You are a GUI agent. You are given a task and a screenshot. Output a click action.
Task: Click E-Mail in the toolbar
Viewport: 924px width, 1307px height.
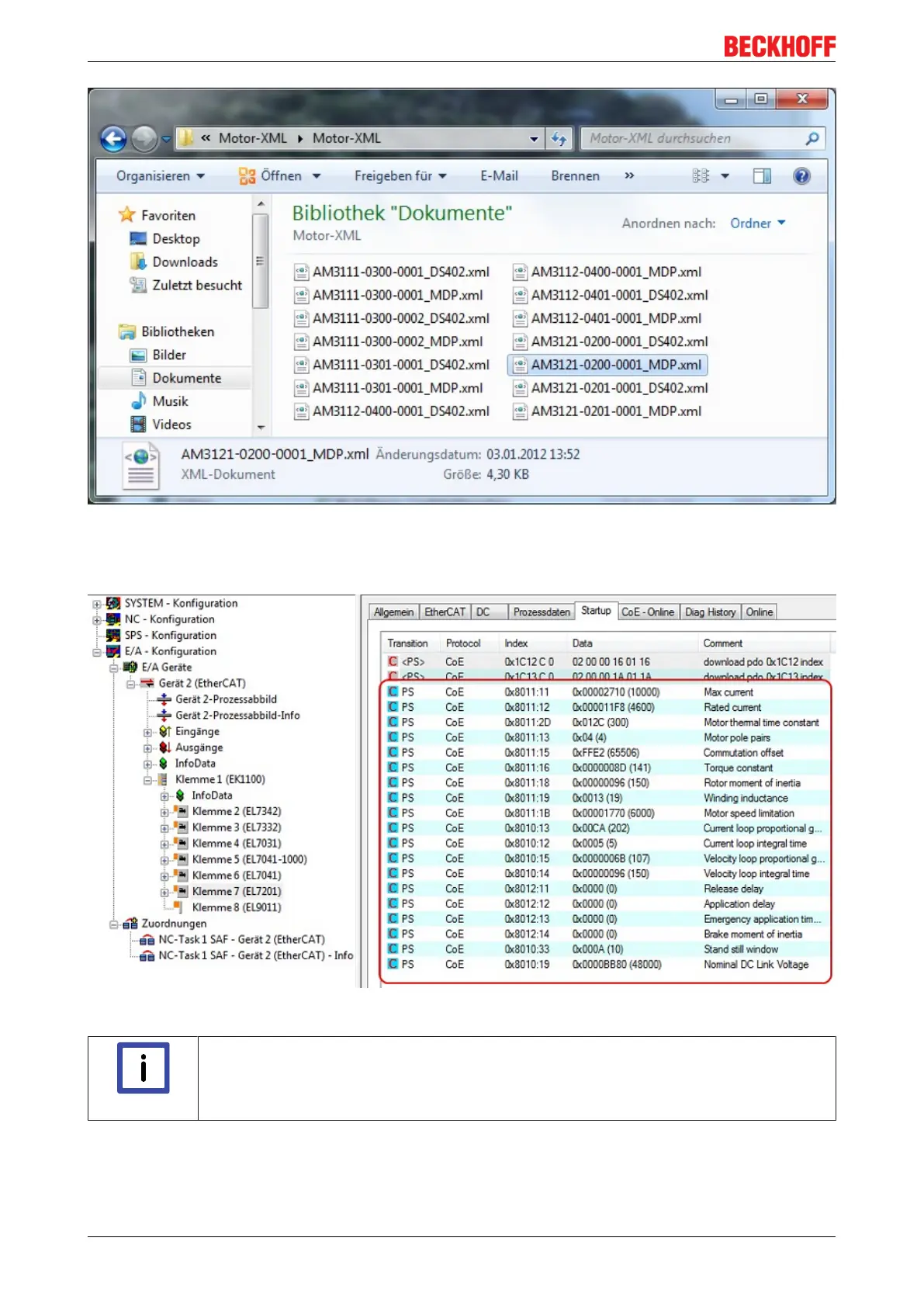pos(499,176)
